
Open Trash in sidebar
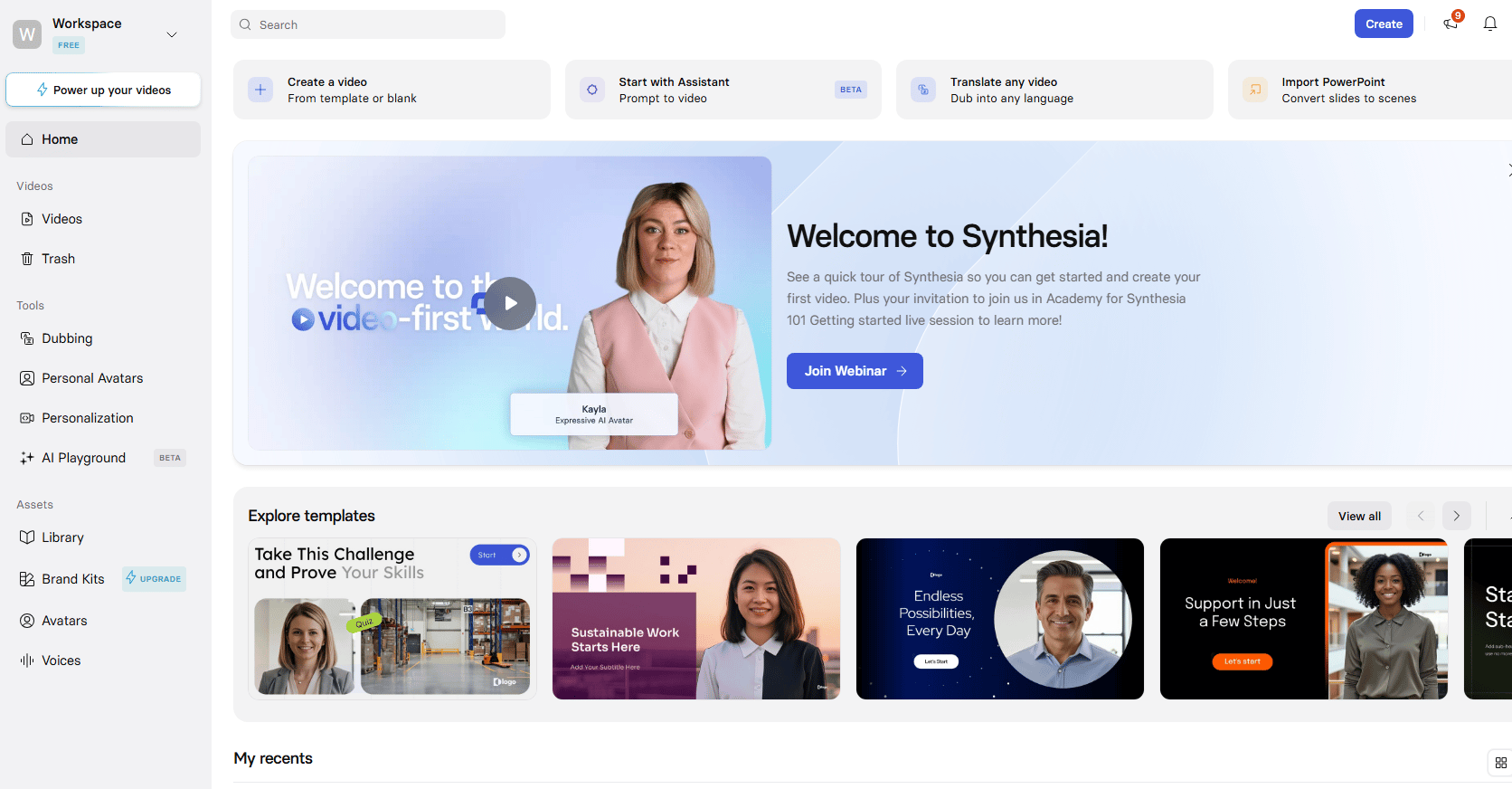[x=103, y=259]
